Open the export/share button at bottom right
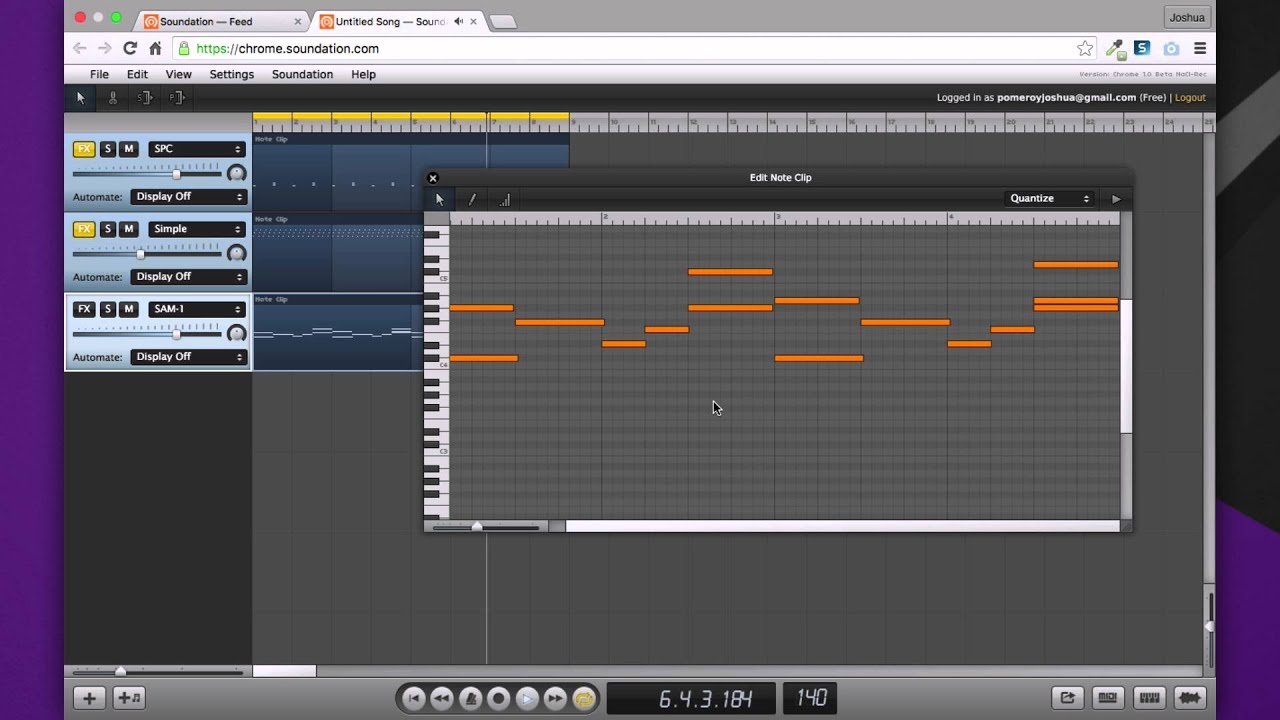 [x=1067, y=698]
